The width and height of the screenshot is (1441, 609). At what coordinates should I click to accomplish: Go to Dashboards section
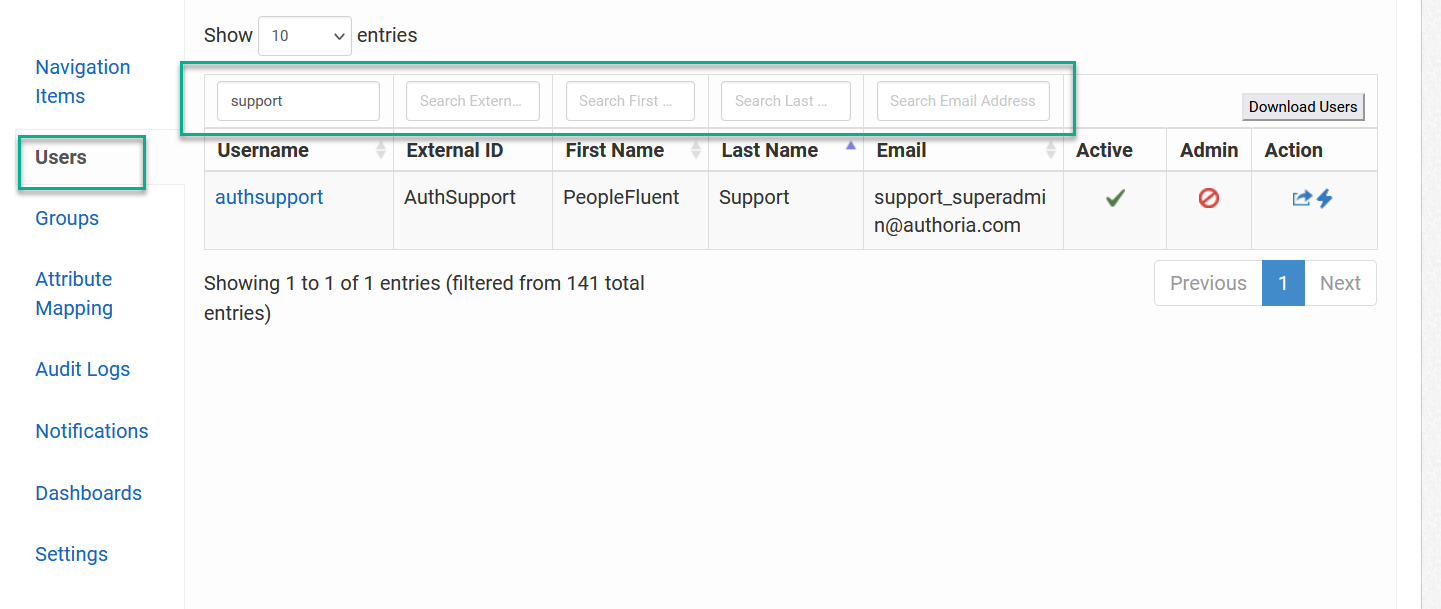(89, 493)
